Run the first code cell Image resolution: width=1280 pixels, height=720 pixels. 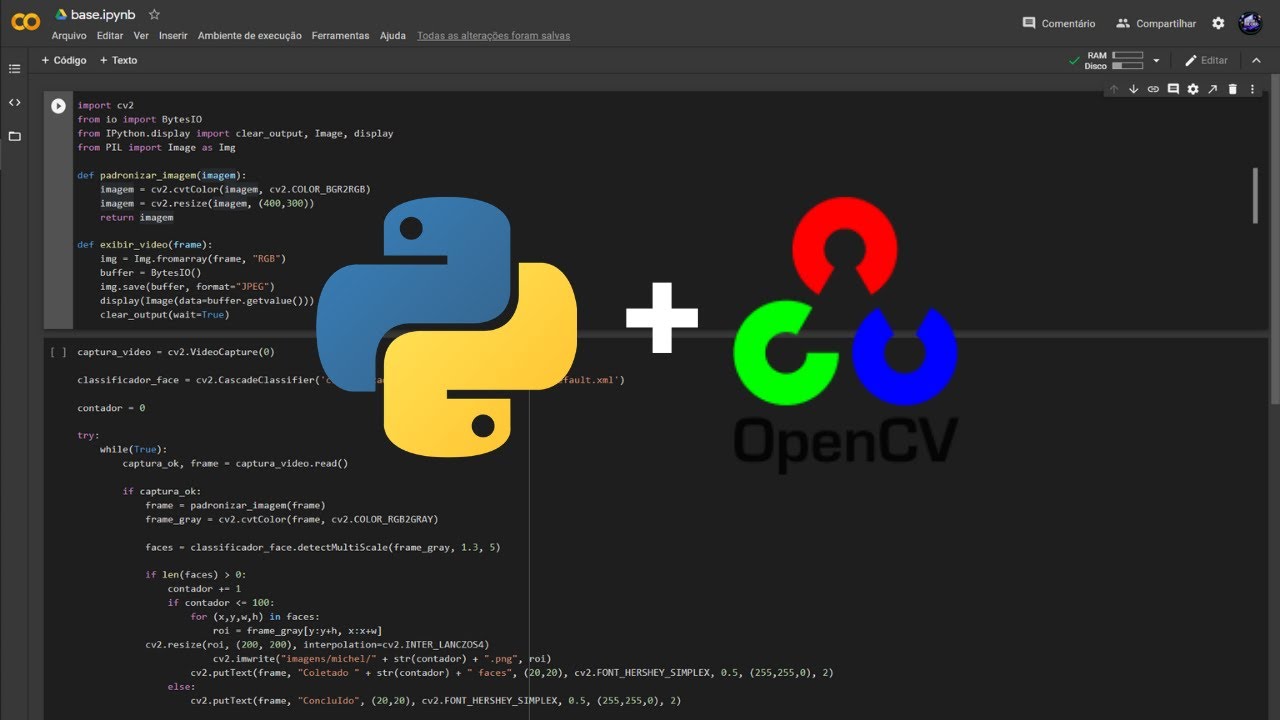tap(58, 105)
